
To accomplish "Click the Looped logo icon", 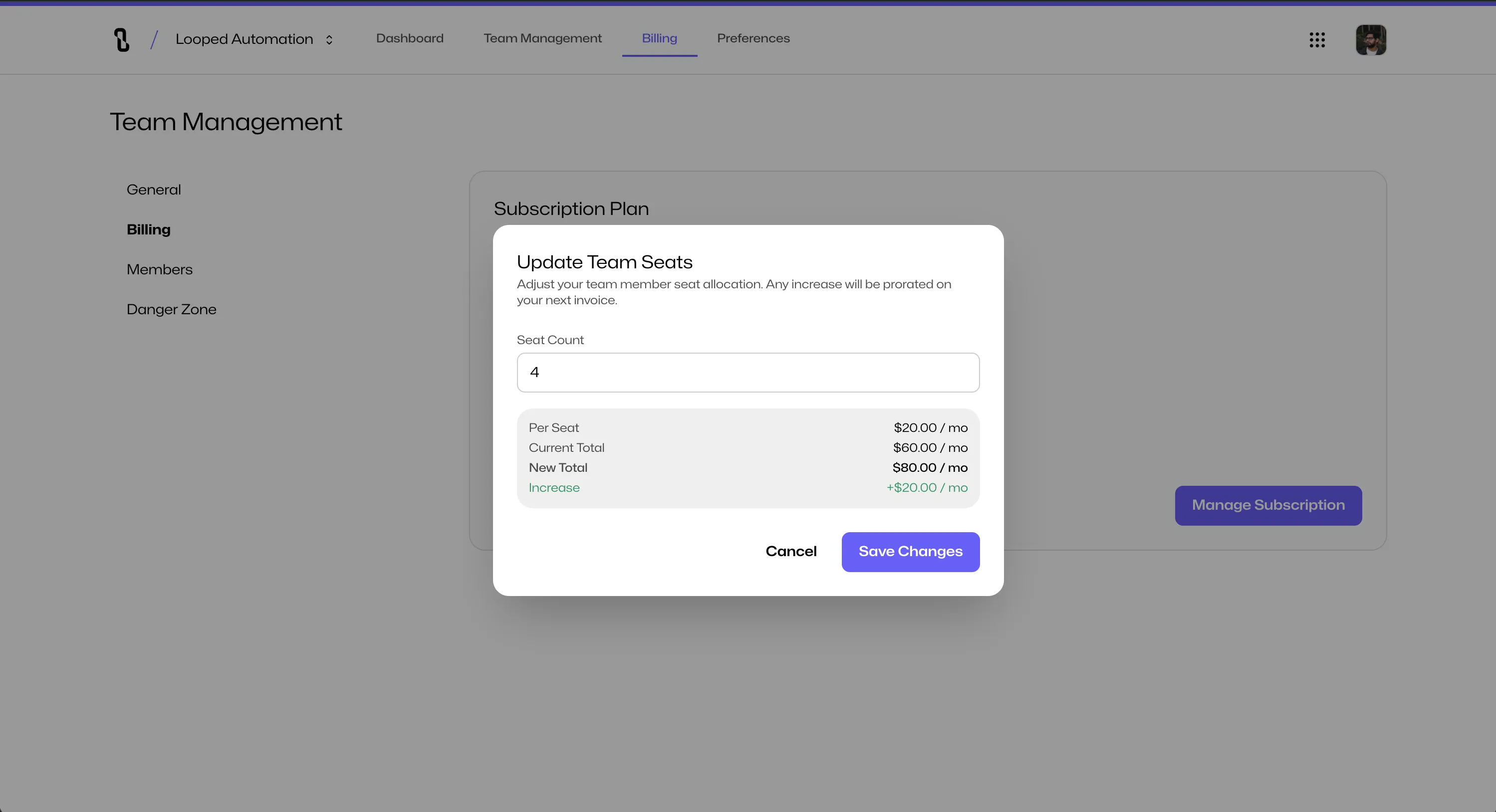I will pyautogui.click(x=121, y=39).
